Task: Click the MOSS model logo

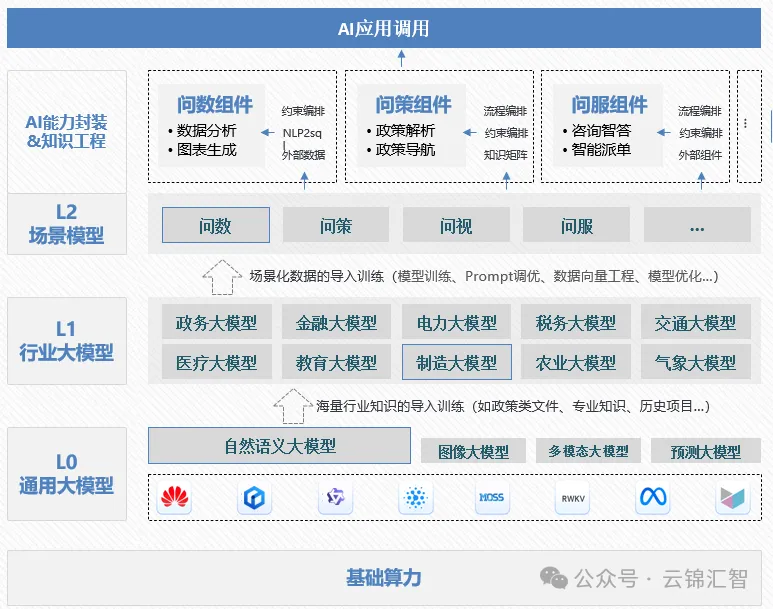Action: 492,497
